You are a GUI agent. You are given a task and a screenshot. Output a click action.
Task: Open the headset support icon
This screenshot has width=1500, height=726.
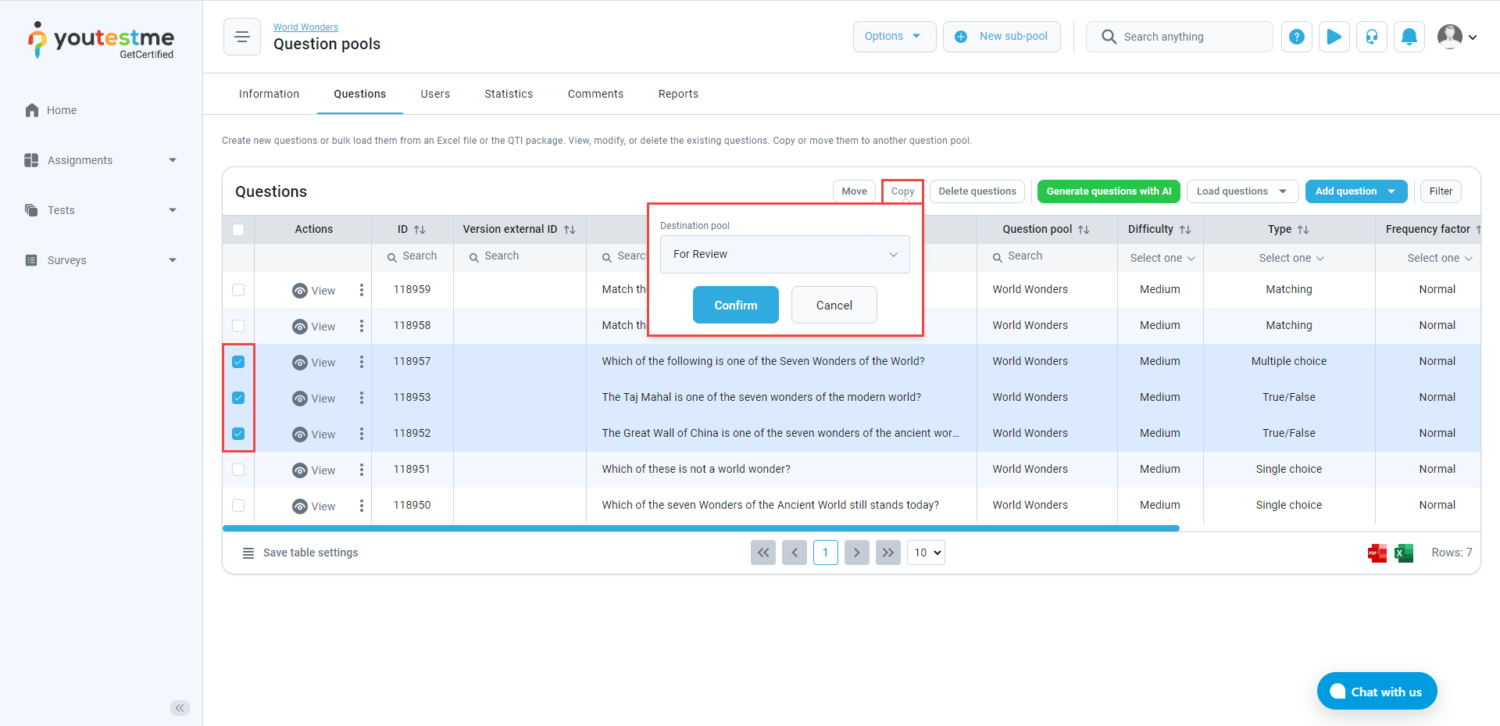(1372, 37)
